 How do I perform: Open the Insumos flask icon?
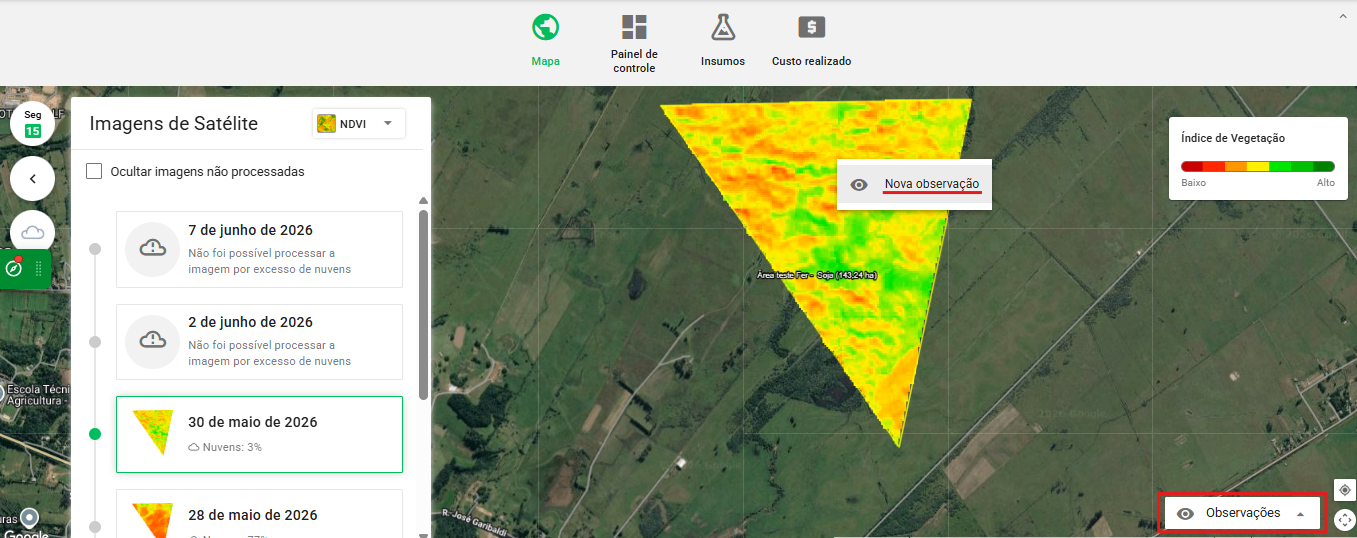click(722, 27)
